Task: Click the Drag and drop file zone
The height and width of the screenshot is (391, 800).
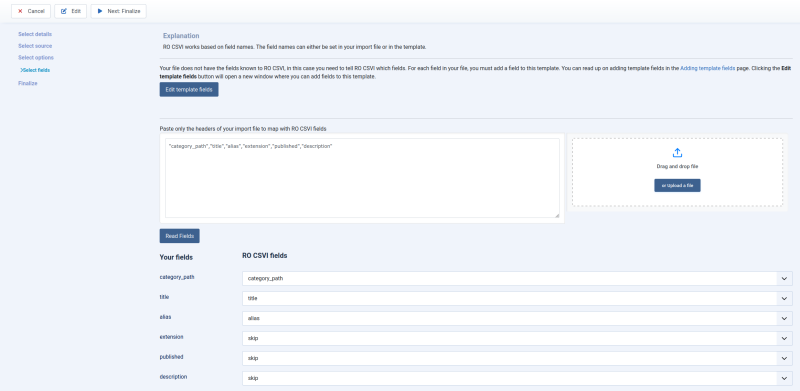Action: [678, 173]
